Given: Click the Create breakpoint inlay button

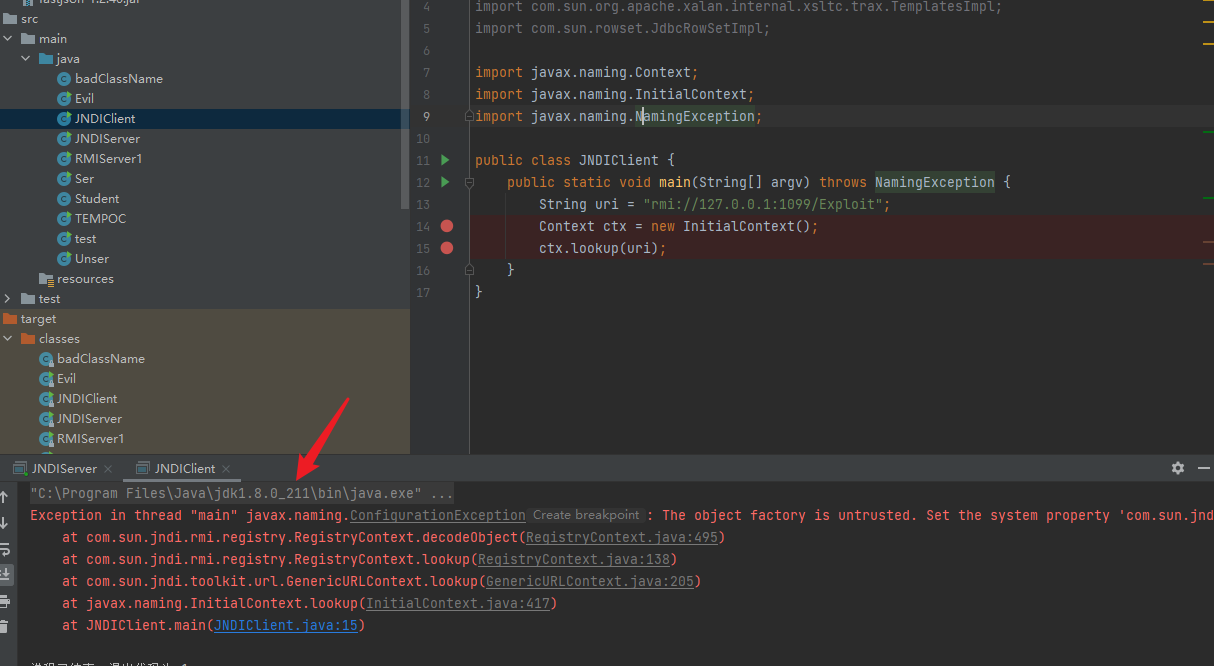Looking at the screenshot, I should pyautogui.click(x=586, y=515).
